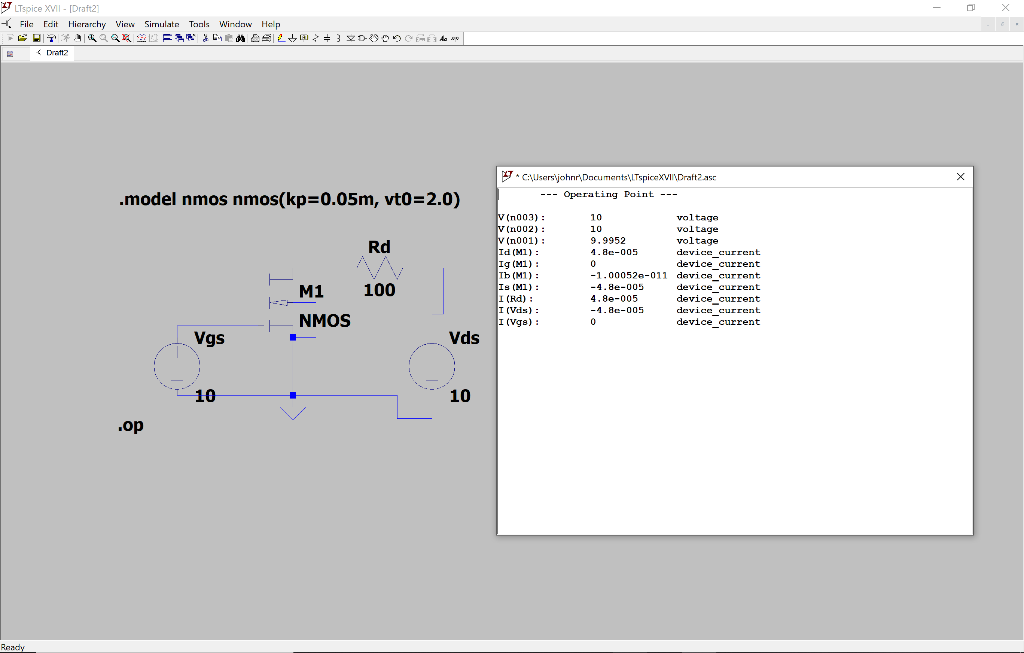Add a SPICE directive to schematic
Viewport: 1024px width, 653px height.
point(455,39)
